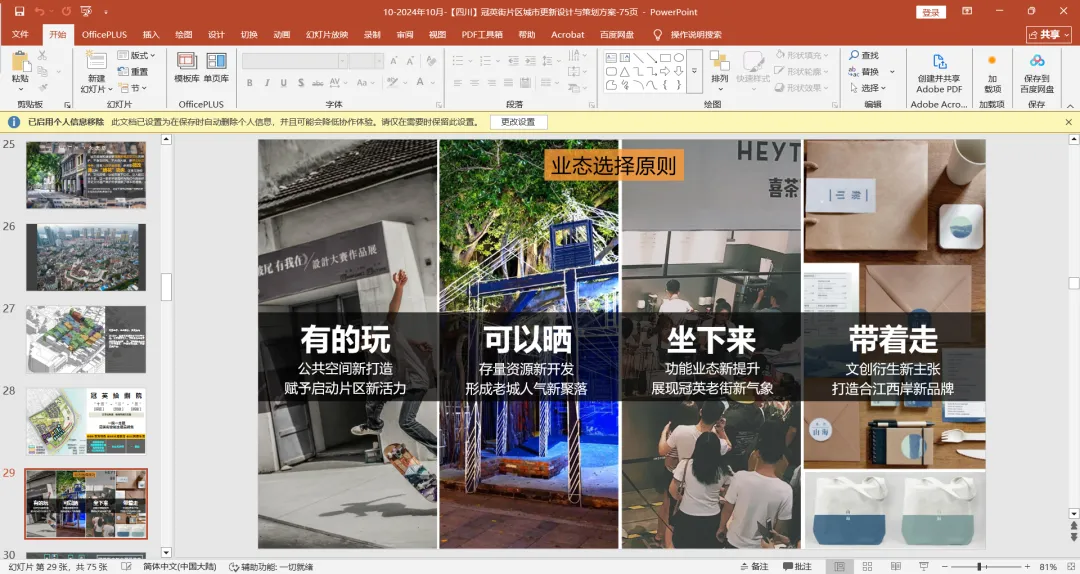Click the Increase Font Size icon

(394, 61)
